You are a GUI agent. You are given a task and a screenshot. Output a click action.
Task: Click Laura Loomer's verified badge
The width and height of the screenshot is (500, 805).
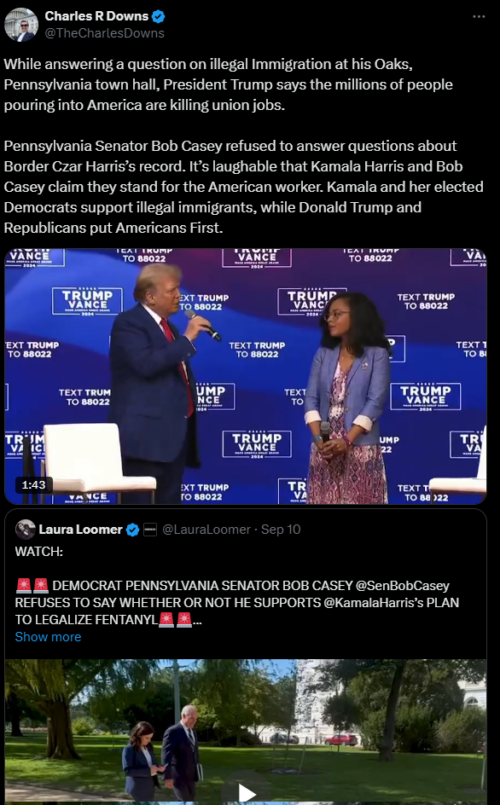[x=132, y=530]
